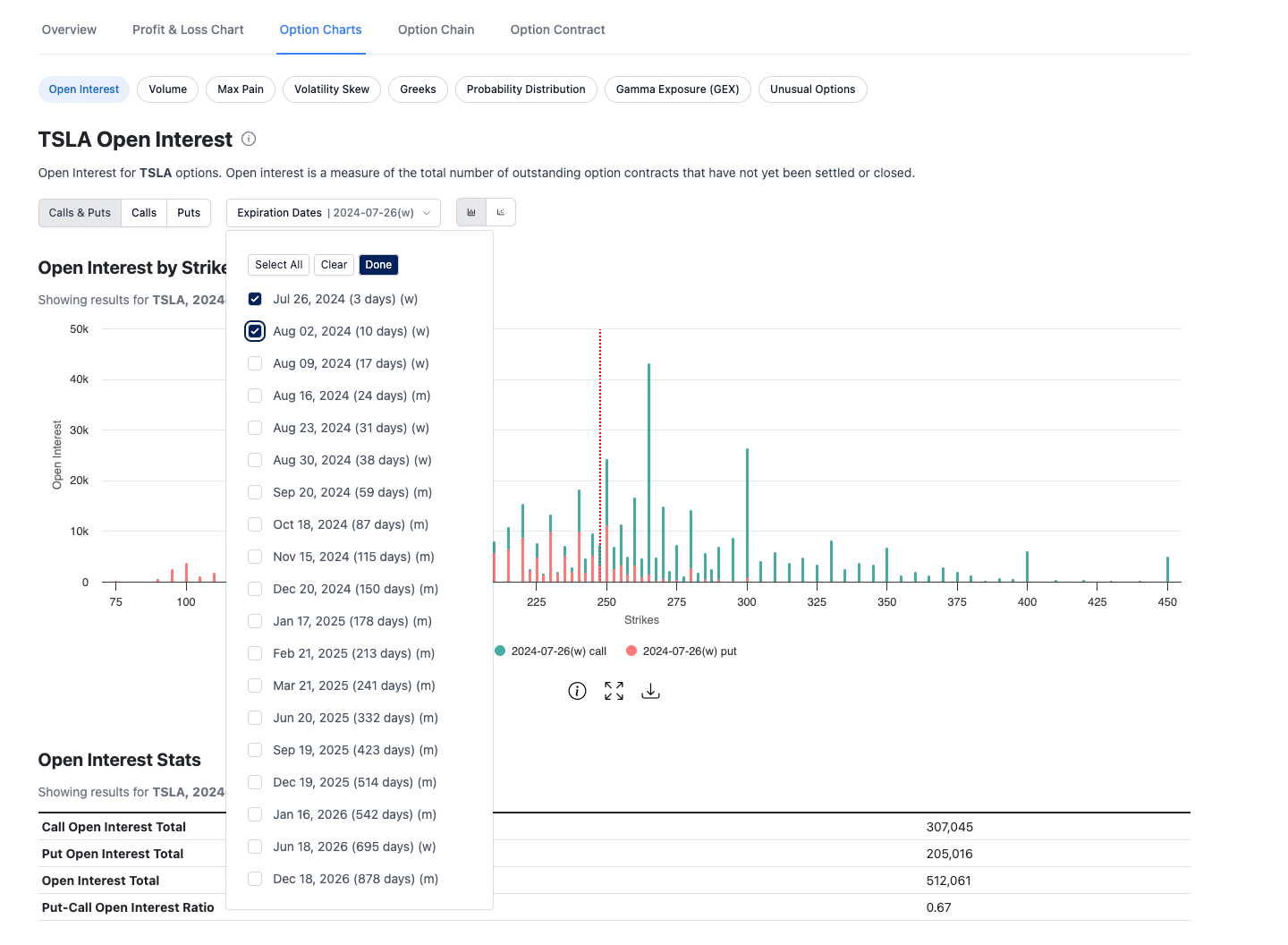Expand chart to fullscreen
The height and width of the screenshot is (945, 1288).
[x=614, y=691]
